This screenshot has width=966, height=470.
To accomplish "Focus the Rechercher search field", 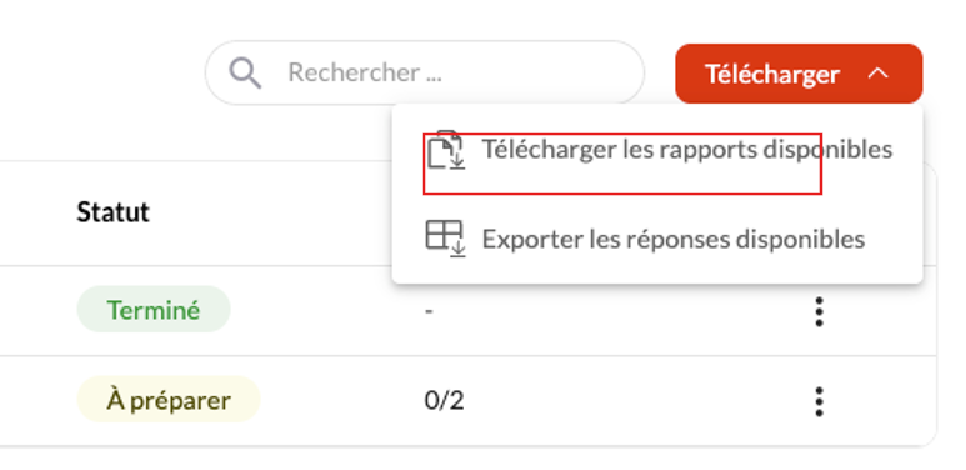I will 424,73.
